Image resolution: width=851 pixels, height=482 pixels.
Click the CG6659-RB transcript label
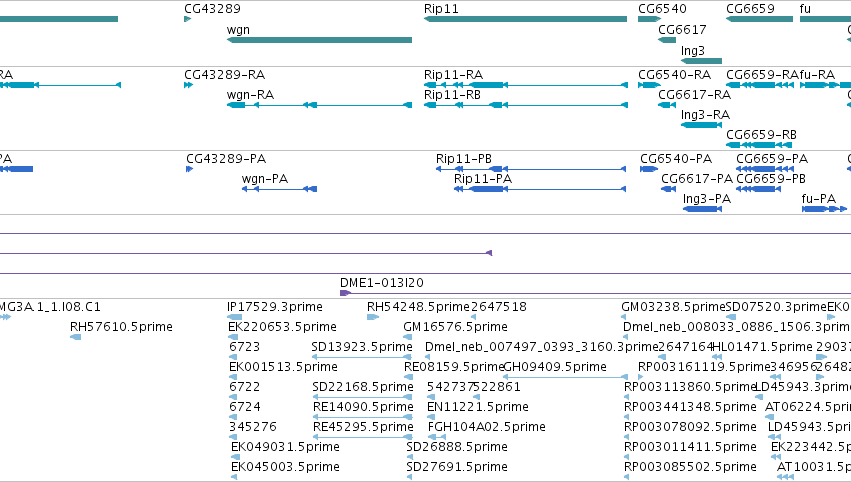coord(761,135)
